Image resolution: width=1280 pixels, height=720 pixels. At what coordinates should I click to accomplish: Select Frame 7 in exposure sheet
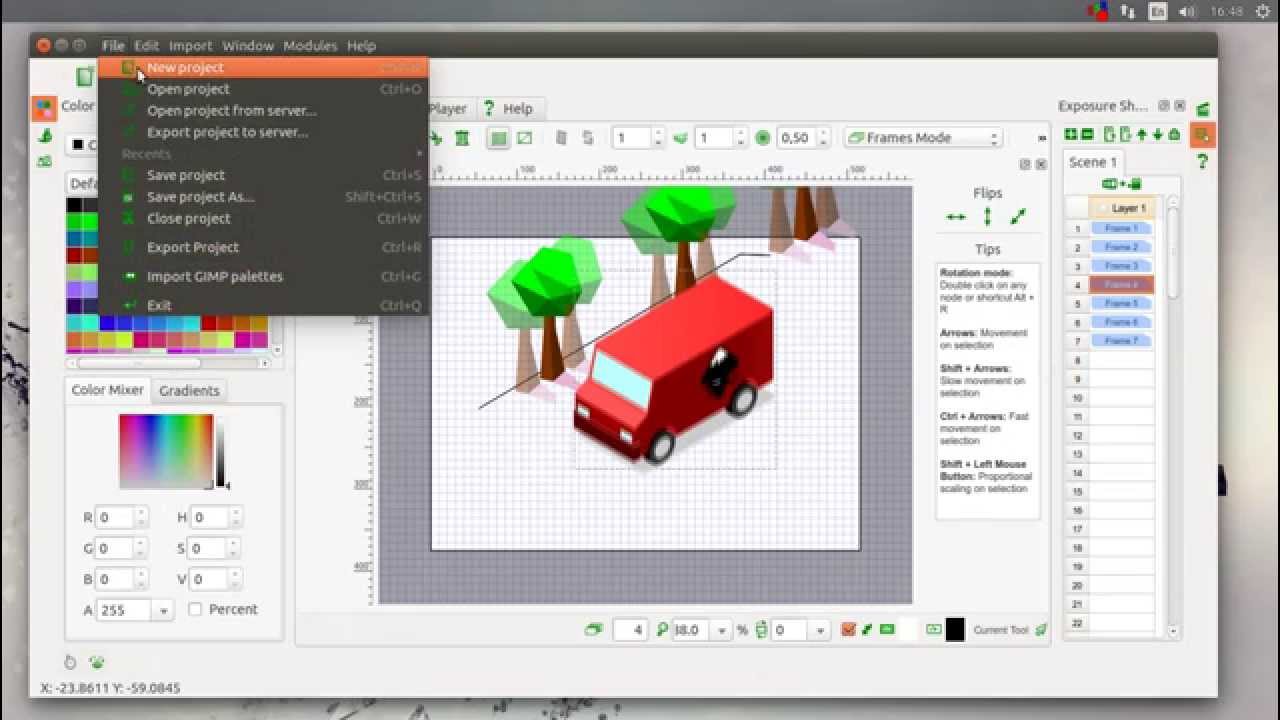(x=1121, y=341)
